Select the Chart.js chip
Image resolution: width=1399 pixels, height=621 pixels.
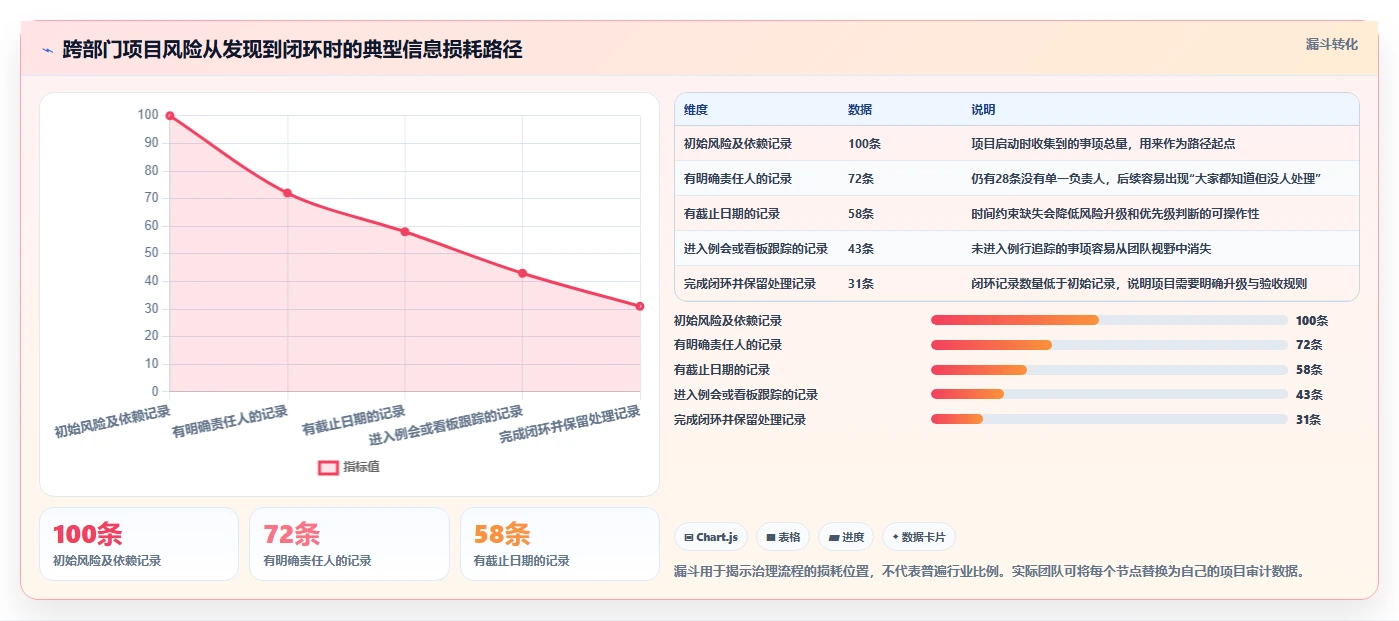(x=711, y=537)
